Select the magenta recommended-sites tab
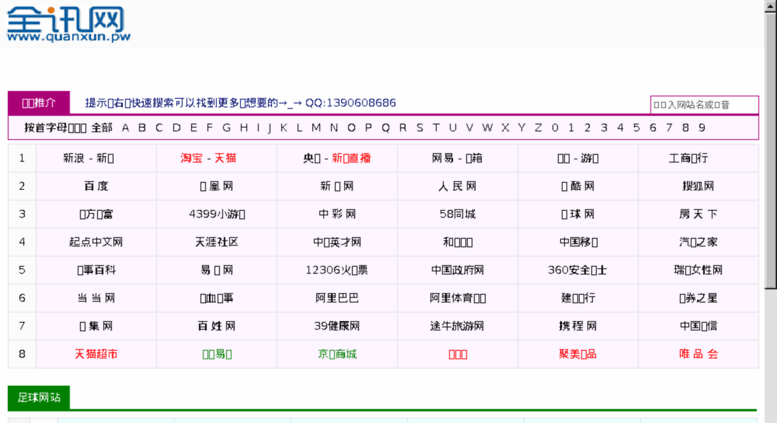Image resolution: width=777 pixels, height=423 pixels. tap(39, 103)
